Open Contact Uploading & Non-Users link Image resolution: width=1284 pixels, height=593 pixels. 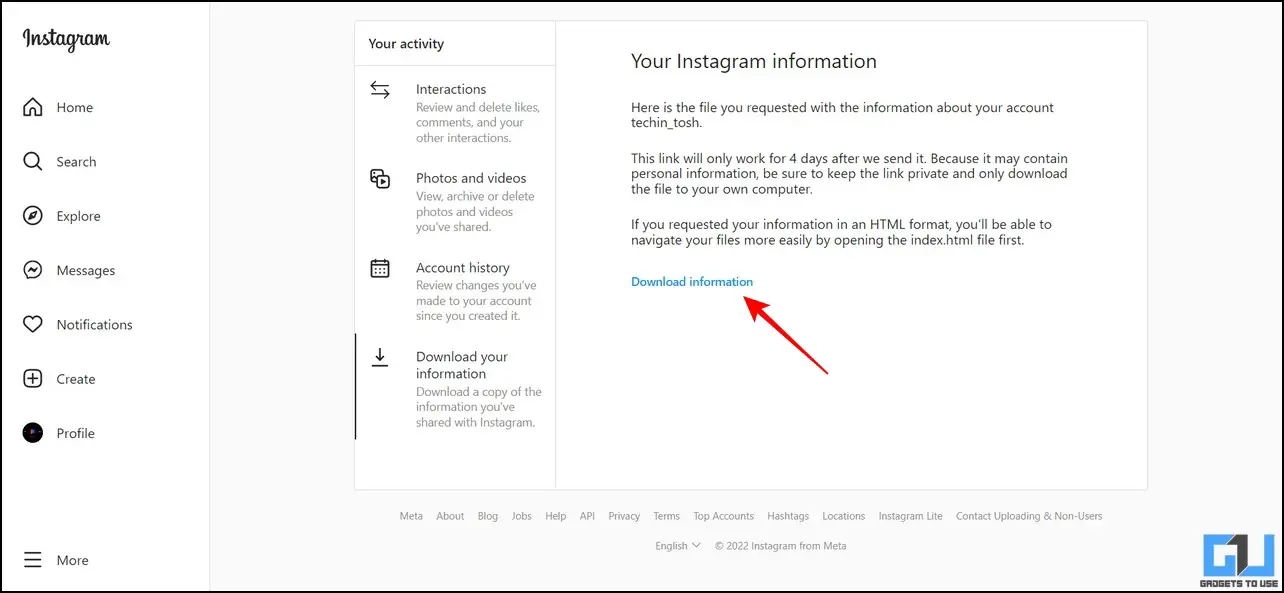tap(1029, 516)
